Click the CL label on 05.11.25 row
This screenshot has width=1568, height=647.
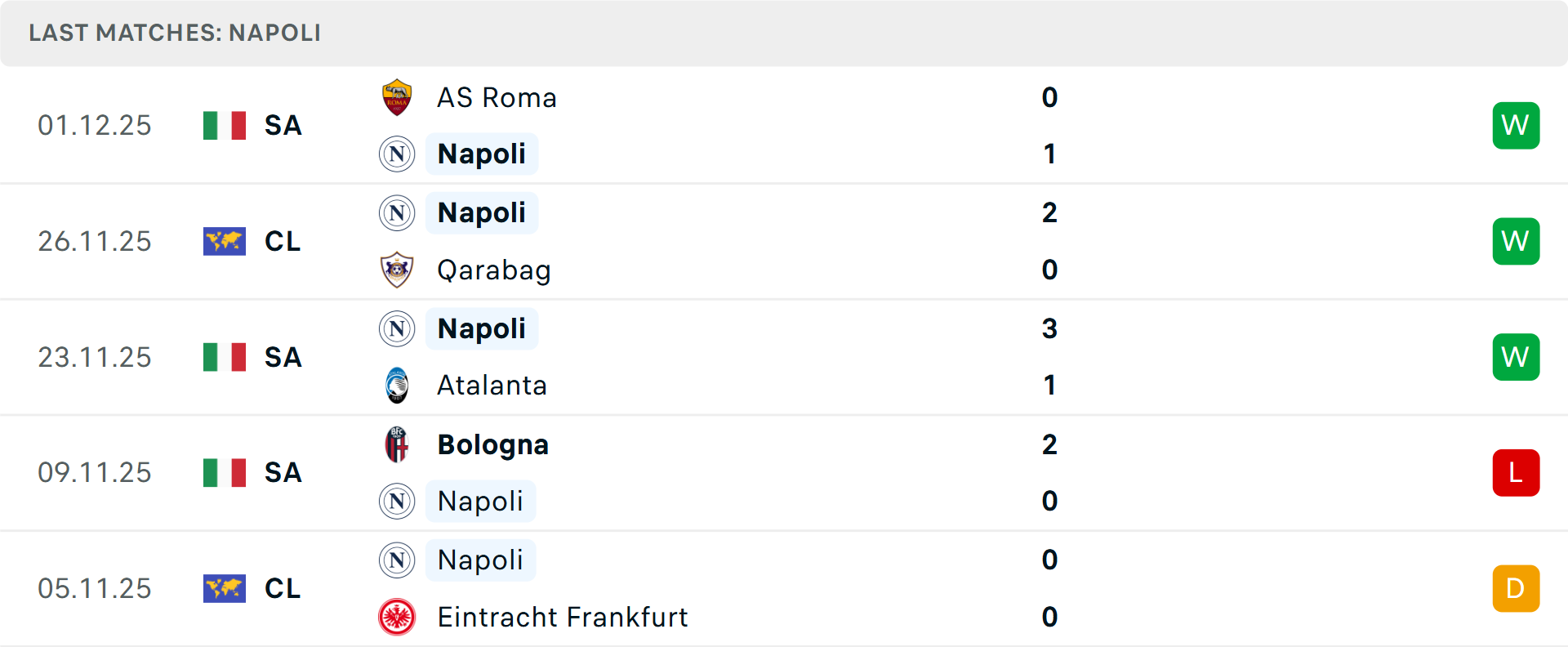(x=283, y=589)
